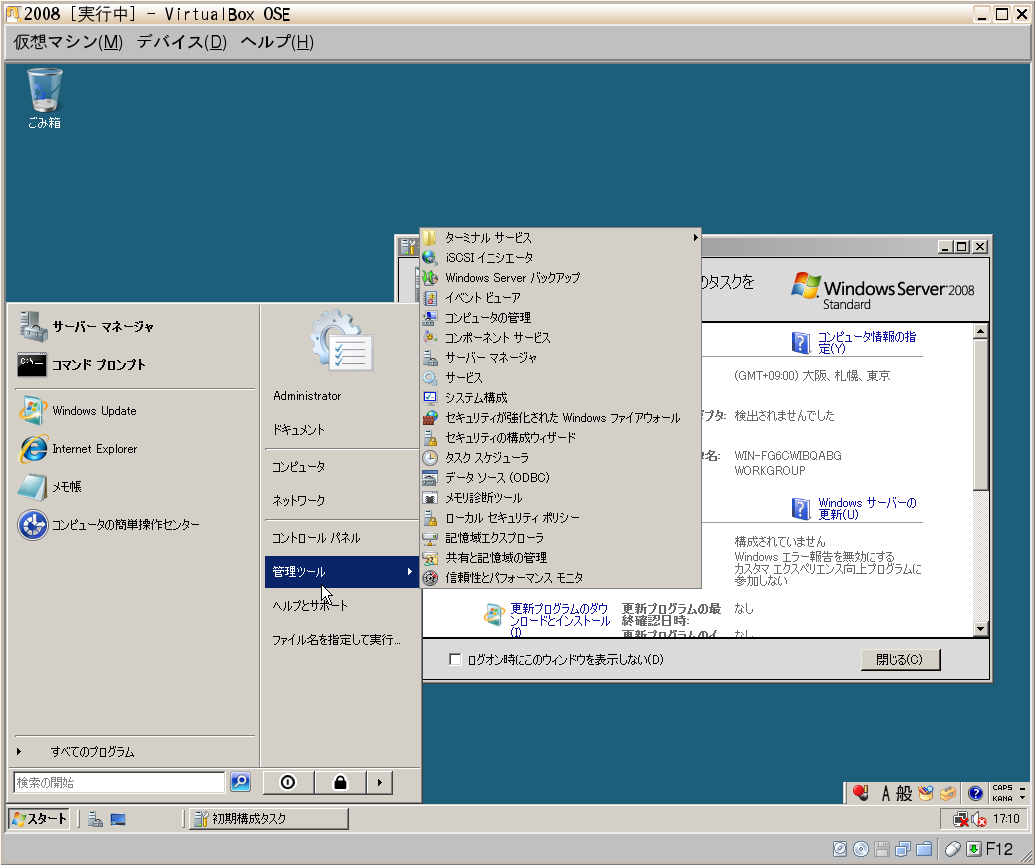Click 更新プログラムのダウンロードとインストール link

coord(560,620)
